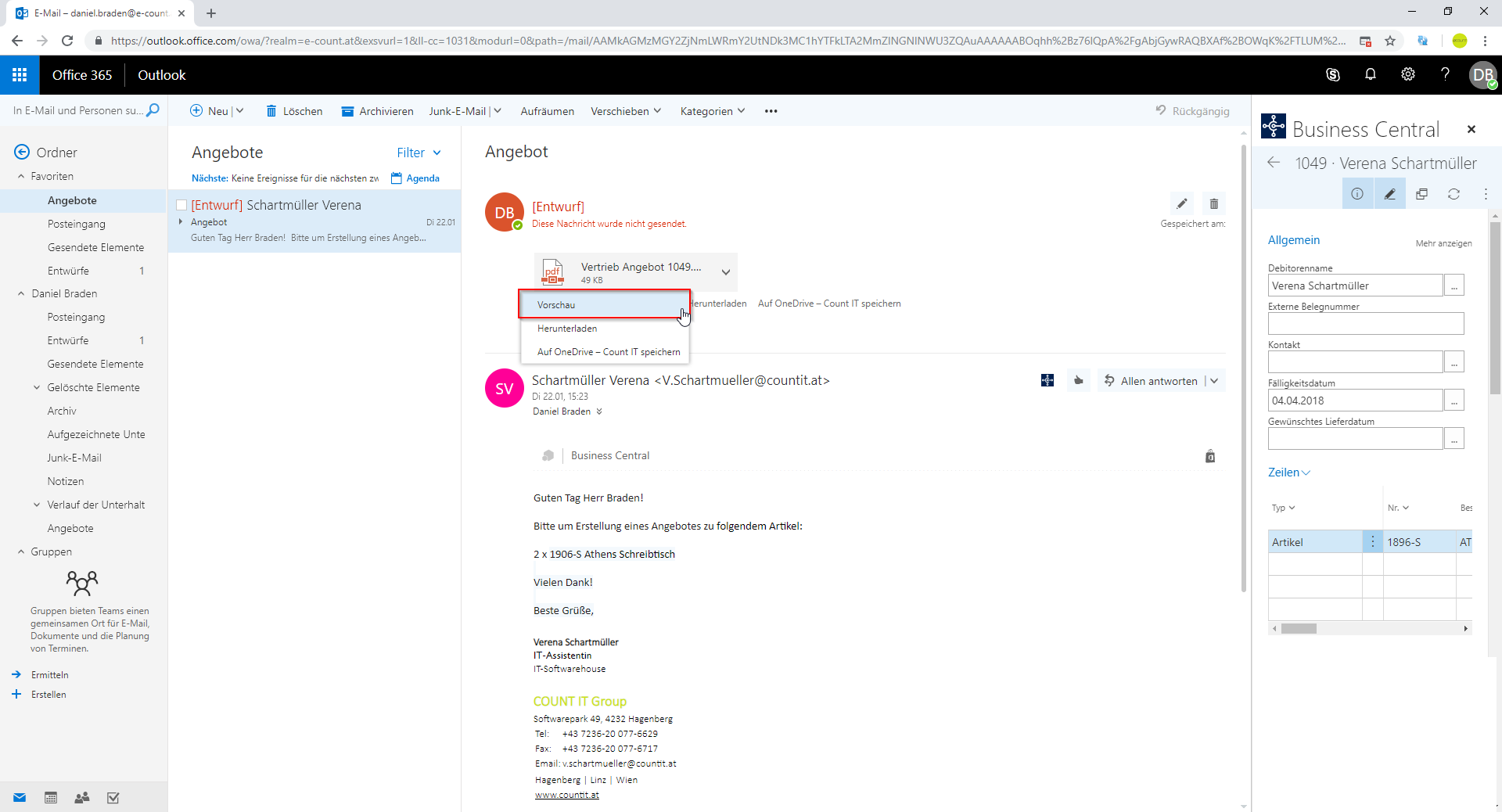Open Business Central add-in icon in message
The height and width of the screenshot is (812, 1502).
tap(1047, 381)
